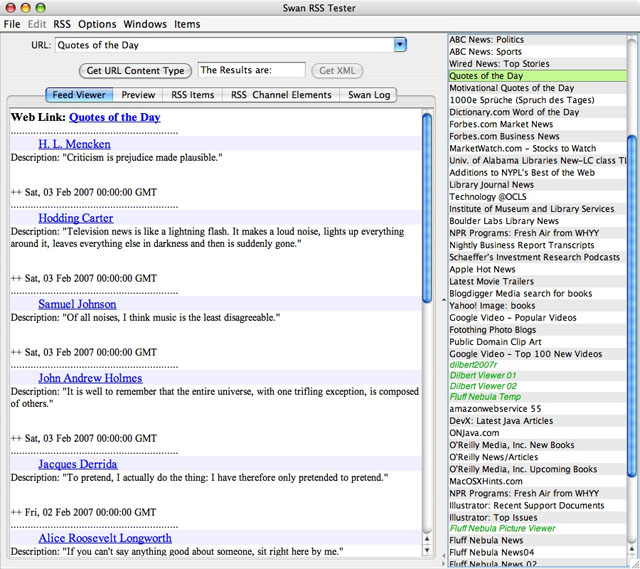Viewport: 640px width, 569px height.
Task: Open the Windows menu
Action: click(145, 24)
